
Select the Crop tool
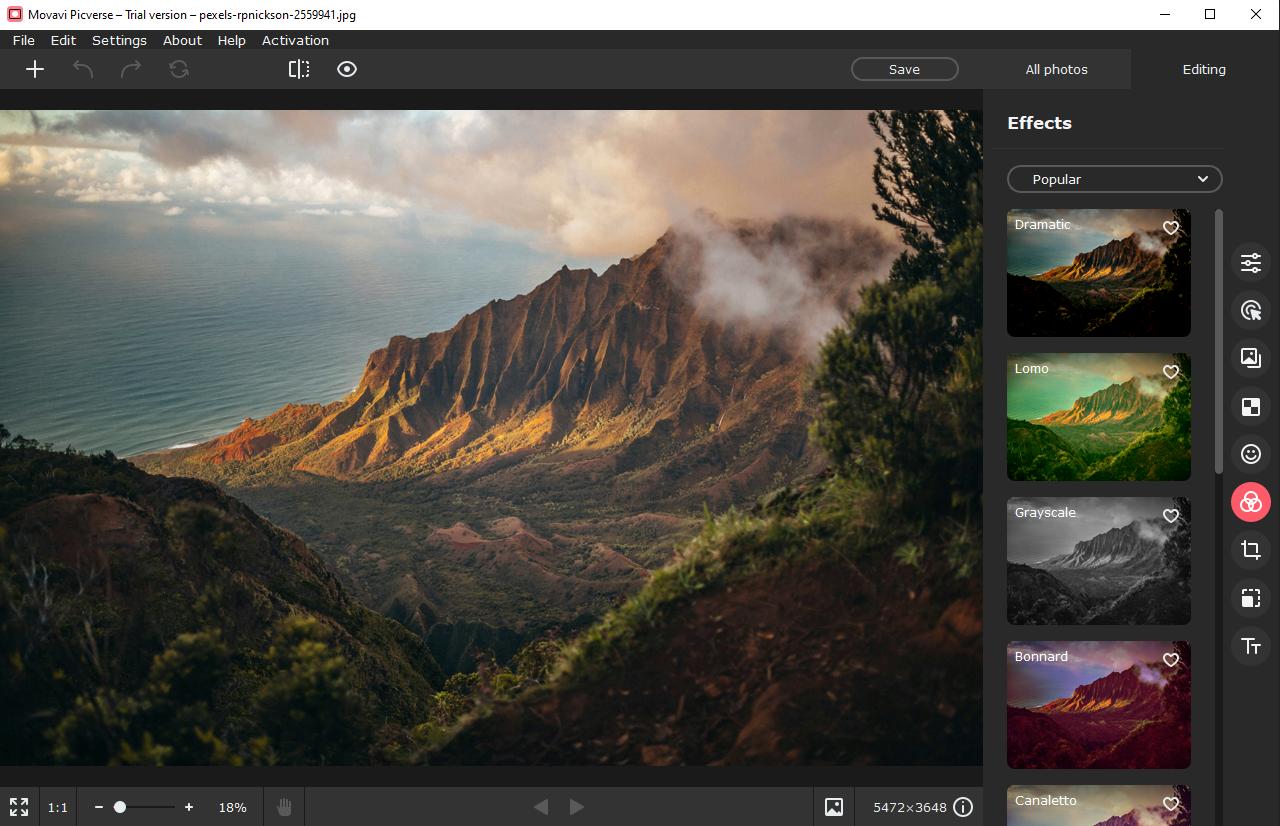click(1250, 550)
